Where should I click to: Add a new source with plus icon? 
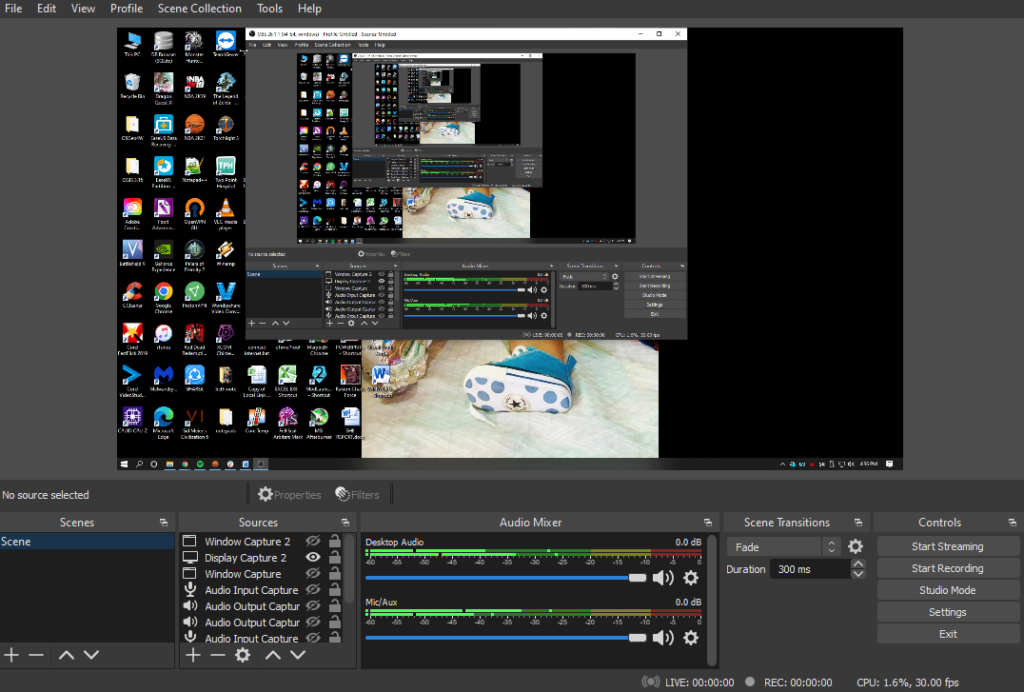coord(193,655)
